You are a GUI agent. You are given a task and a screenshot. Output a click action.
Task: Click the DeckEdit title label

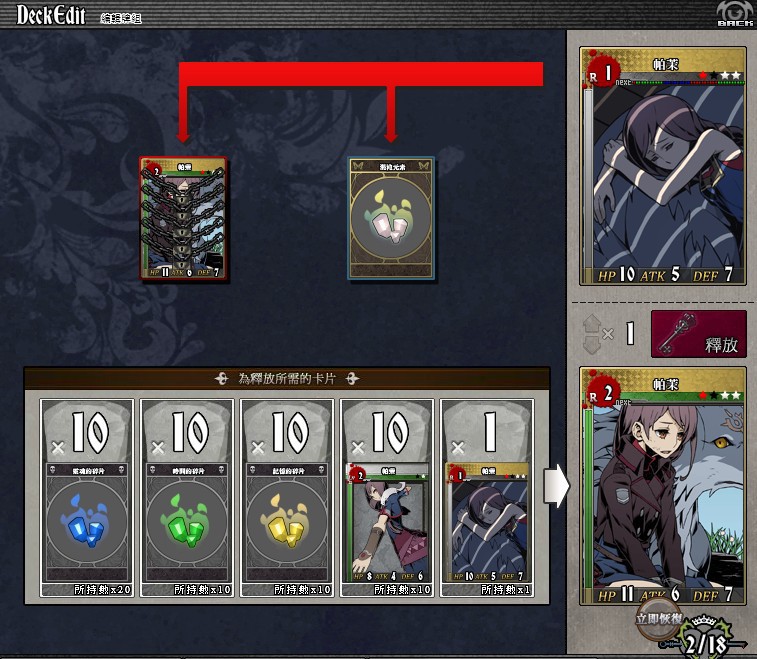pyautogui.click(x=51, y=15)
